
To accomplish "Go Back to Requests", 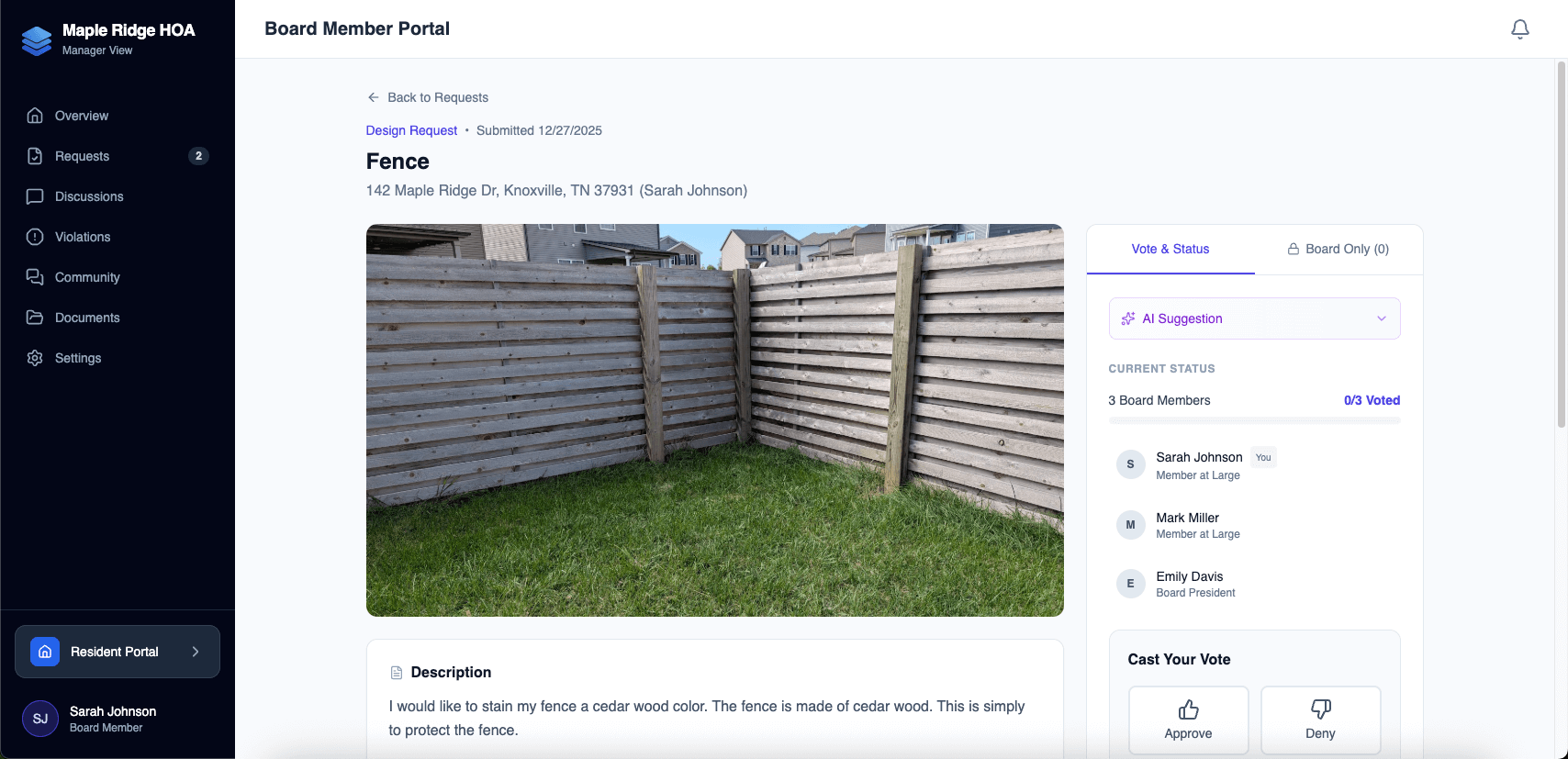I will (x=428, y=97).
